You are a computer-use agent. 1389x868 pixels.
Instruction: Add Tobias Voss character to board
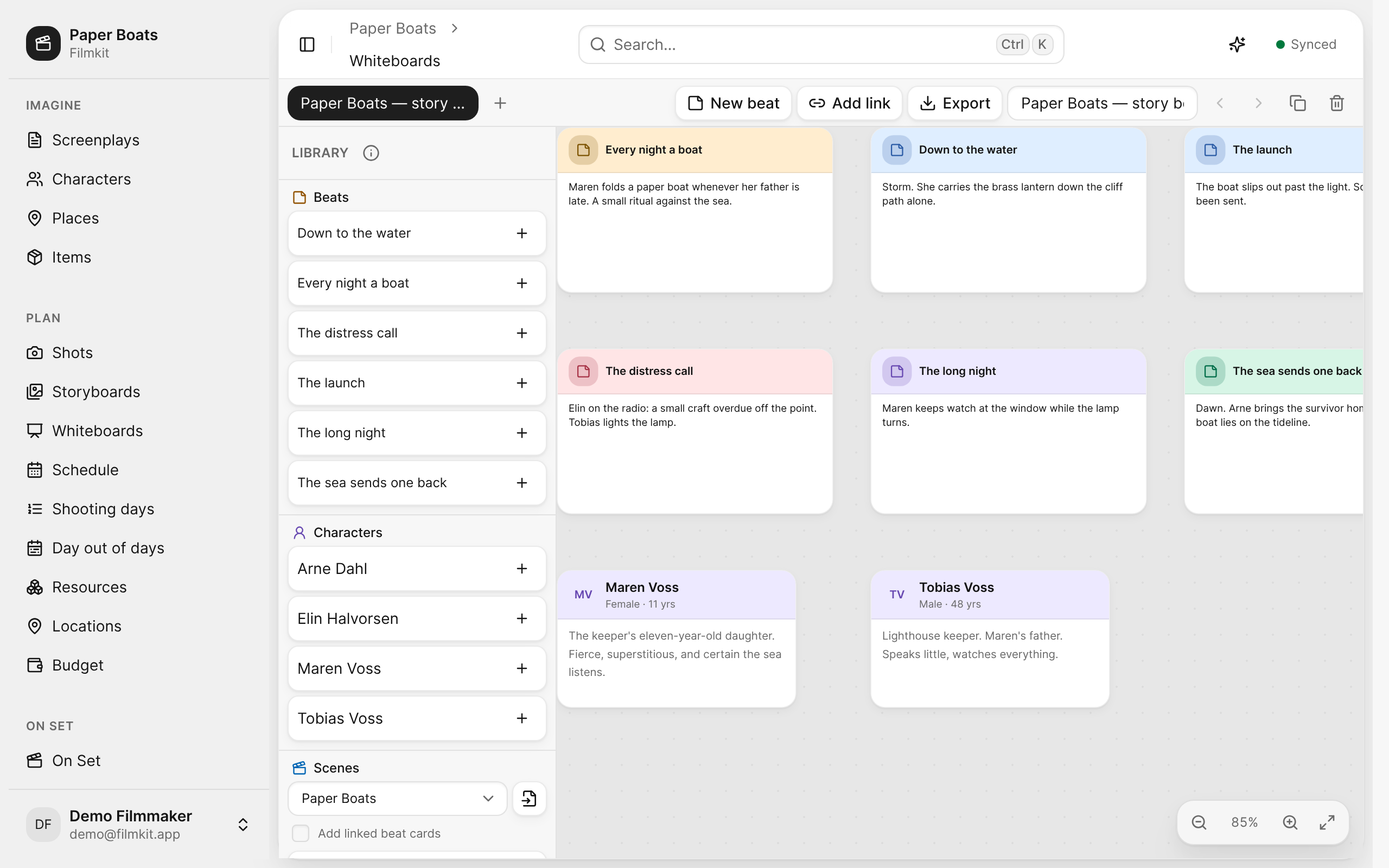pyautogui.click(x=521, y=718)
